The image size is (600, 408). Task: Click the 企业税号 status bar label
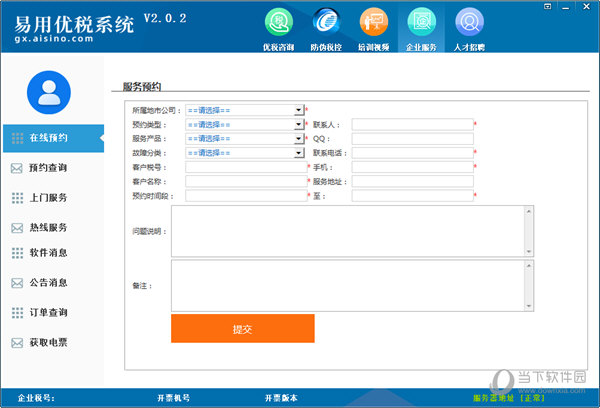click(36, 398)
